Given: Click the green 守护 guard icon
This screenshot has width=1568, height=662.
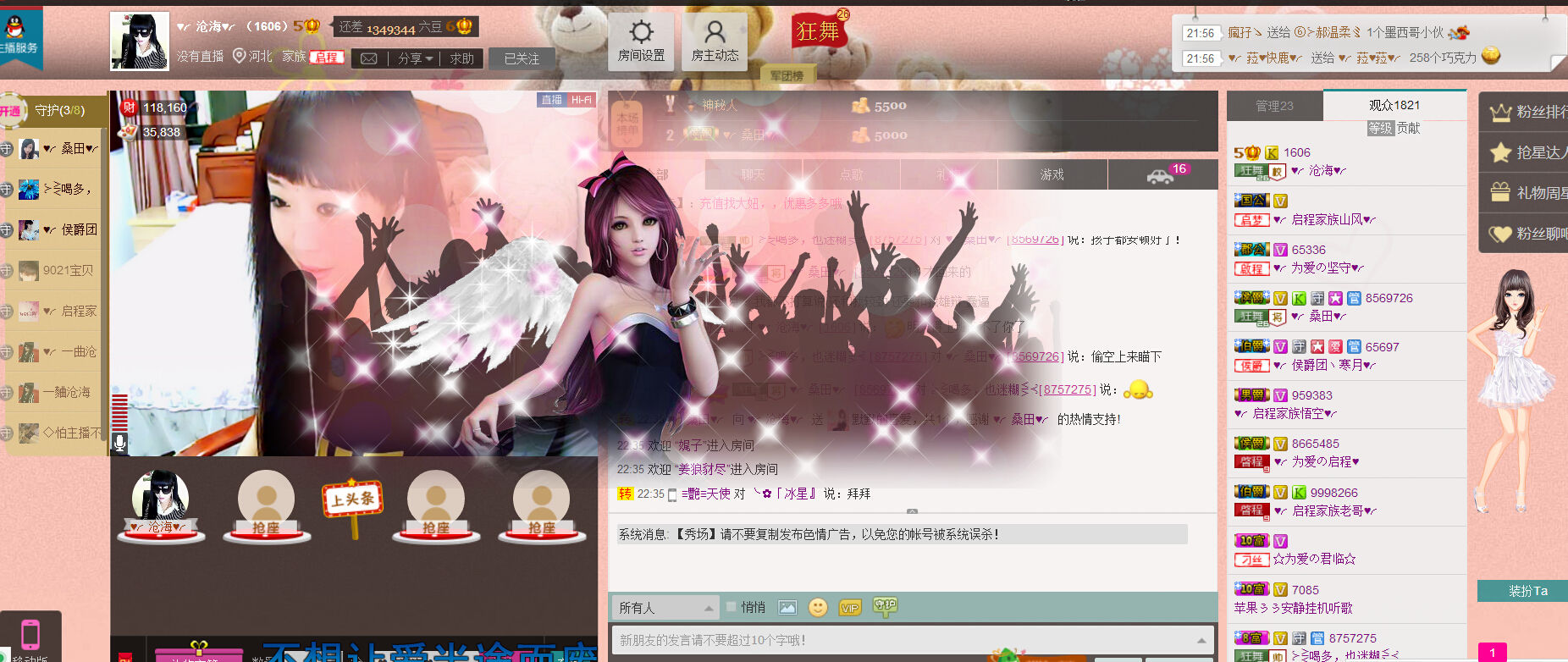Looking at the screenshot, I should 885,606.
